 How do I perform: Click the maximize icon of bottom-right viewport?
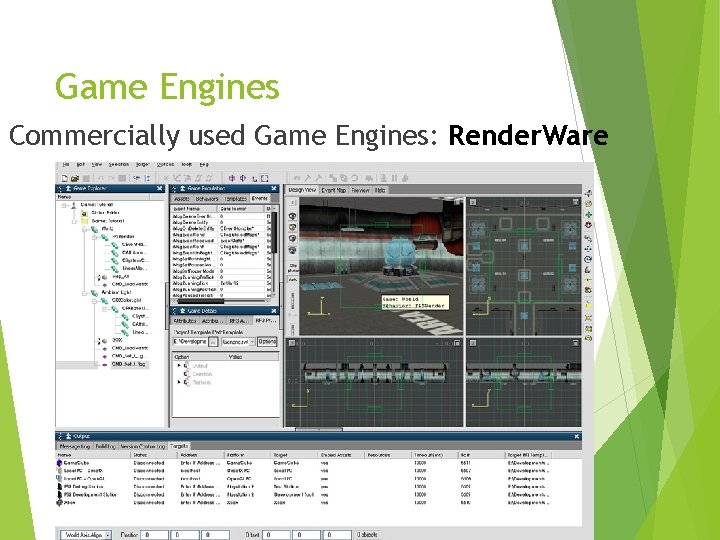click(x=576, y=343)
